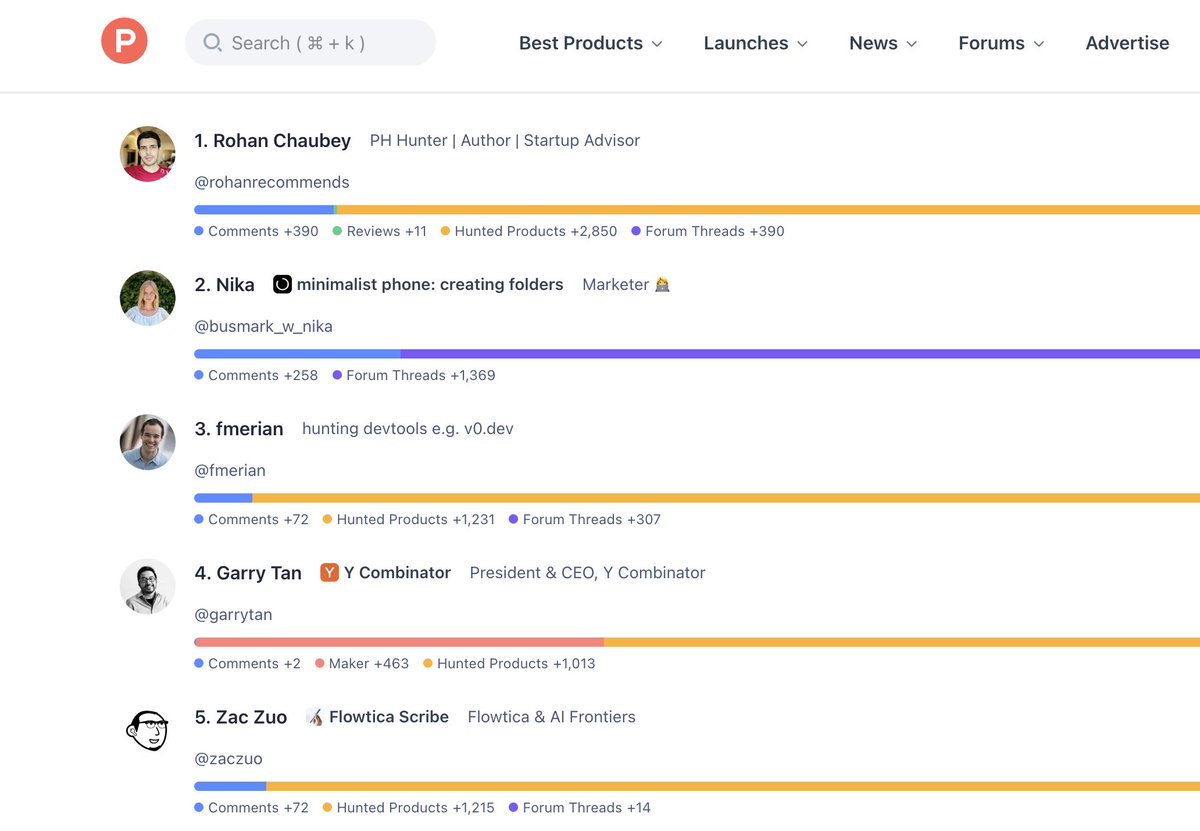Open Rohan Chaubey's avatar photo
The height and width of the screenshot is (831, 1200).
click(x=148, y=154)
